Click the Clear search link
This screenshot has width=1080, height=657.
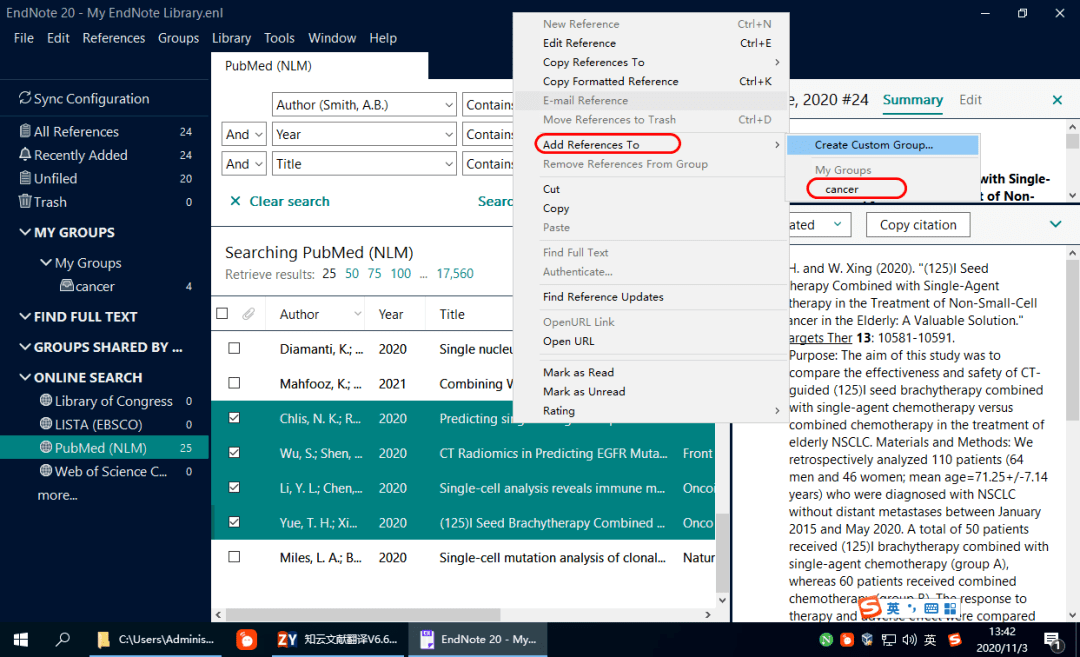[x=289, y=200]
